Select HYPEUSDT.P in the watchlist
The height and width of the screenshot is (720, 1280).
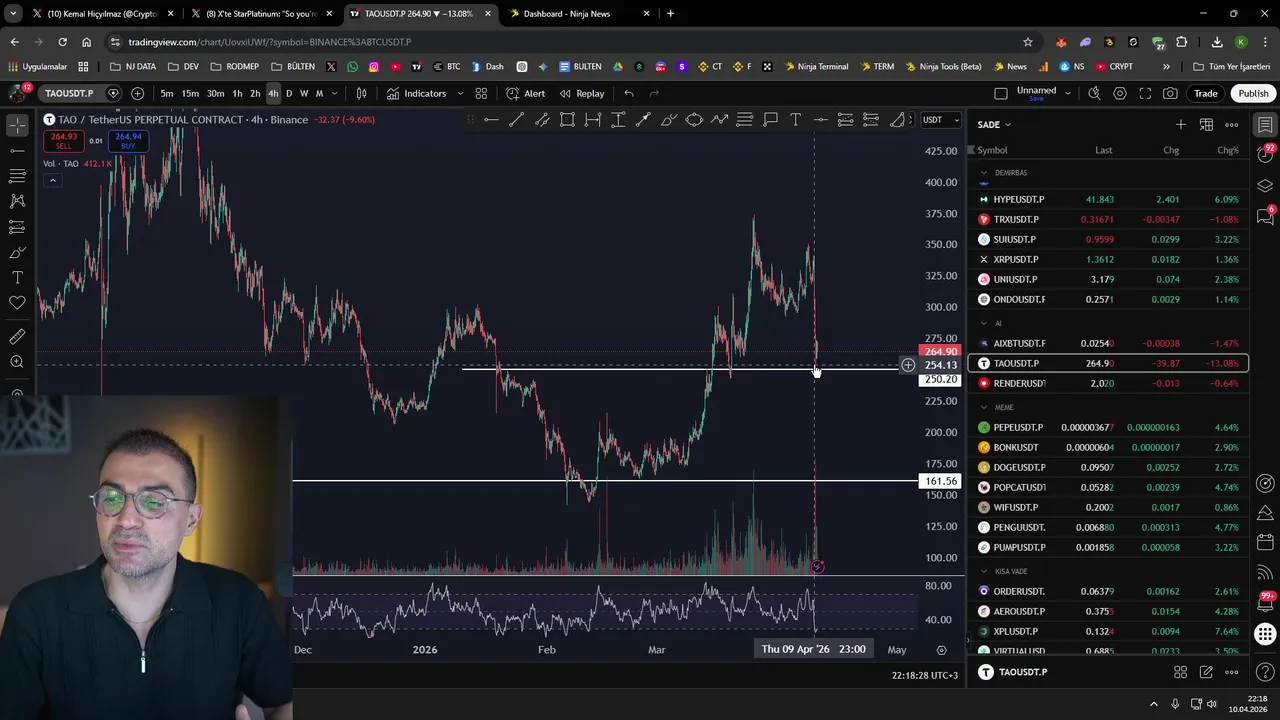click(x=1108, y=199)
